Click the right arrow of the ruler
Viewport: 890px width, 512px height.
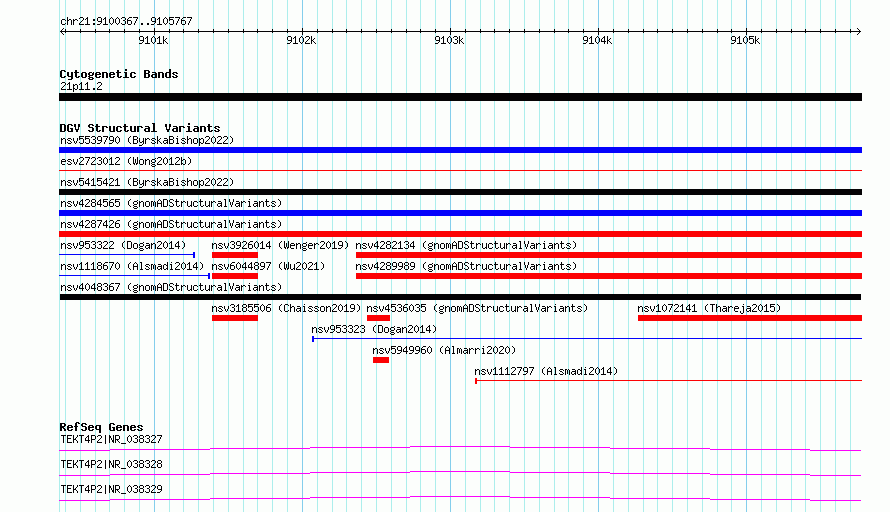coord(858,31)
